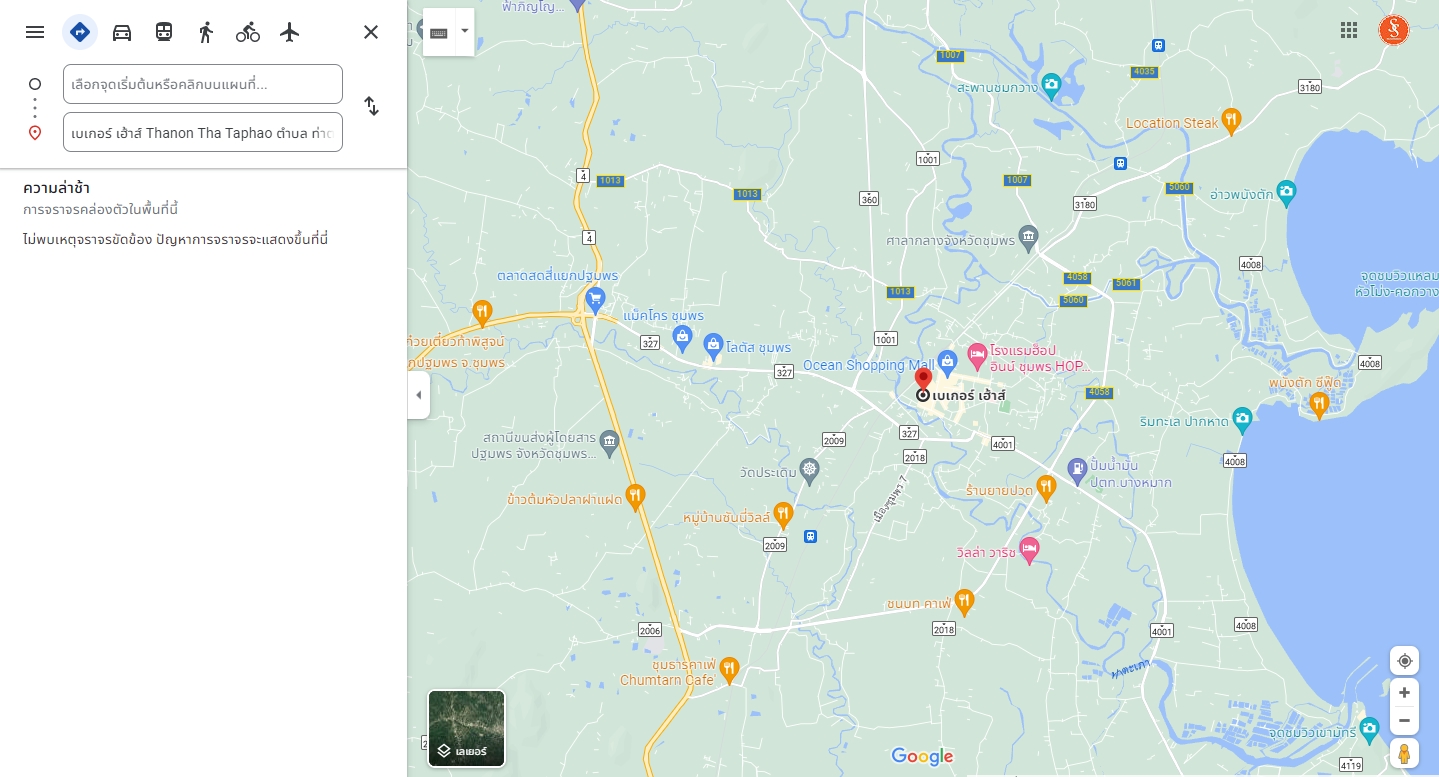Click the route 4119 highway shield
This screenshot has width=1439, height=777.
pyautogui.click(x=1350, y=765)
